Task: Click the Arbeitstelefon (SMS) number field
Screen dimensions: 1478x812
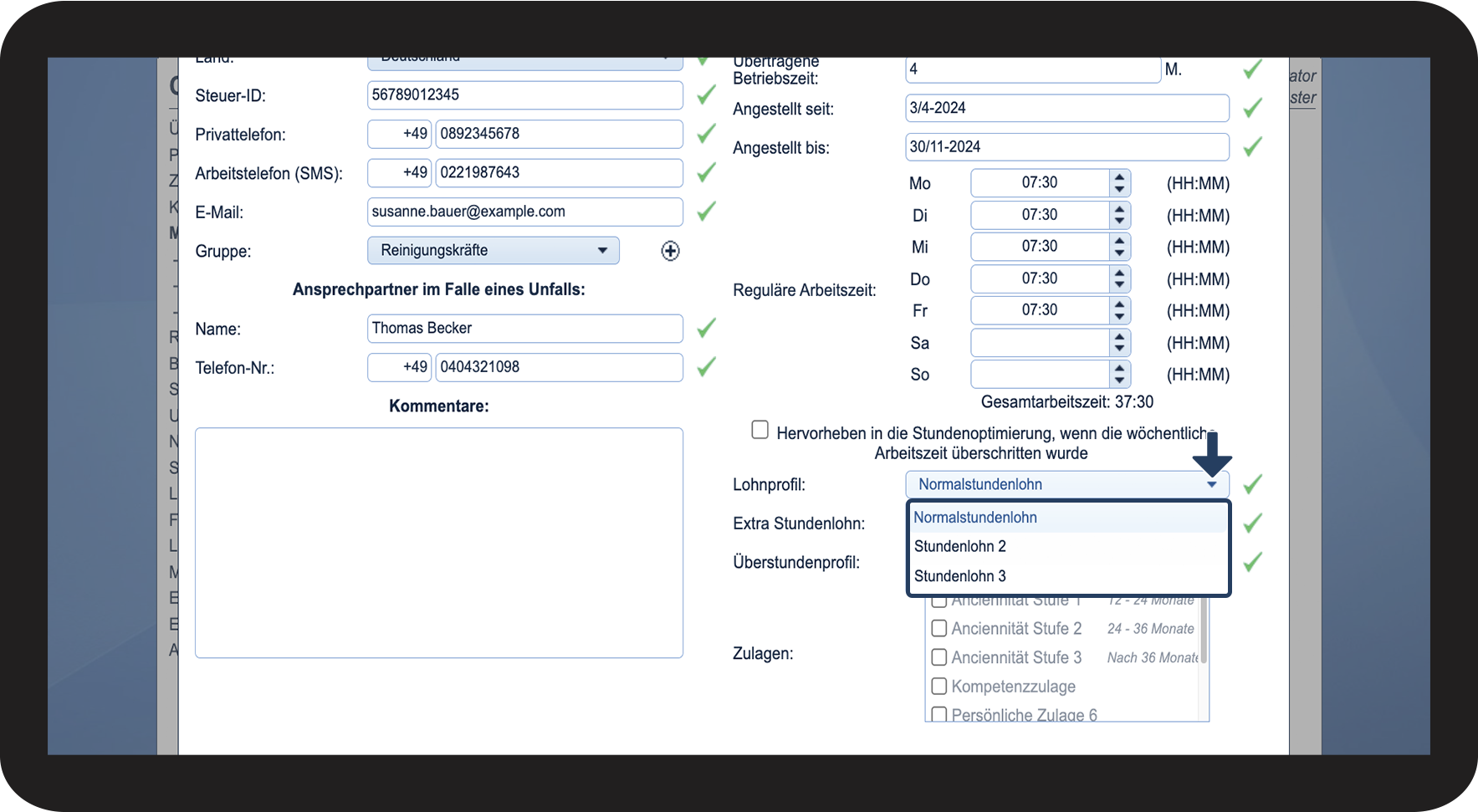Action: click(x=560, y=173)
